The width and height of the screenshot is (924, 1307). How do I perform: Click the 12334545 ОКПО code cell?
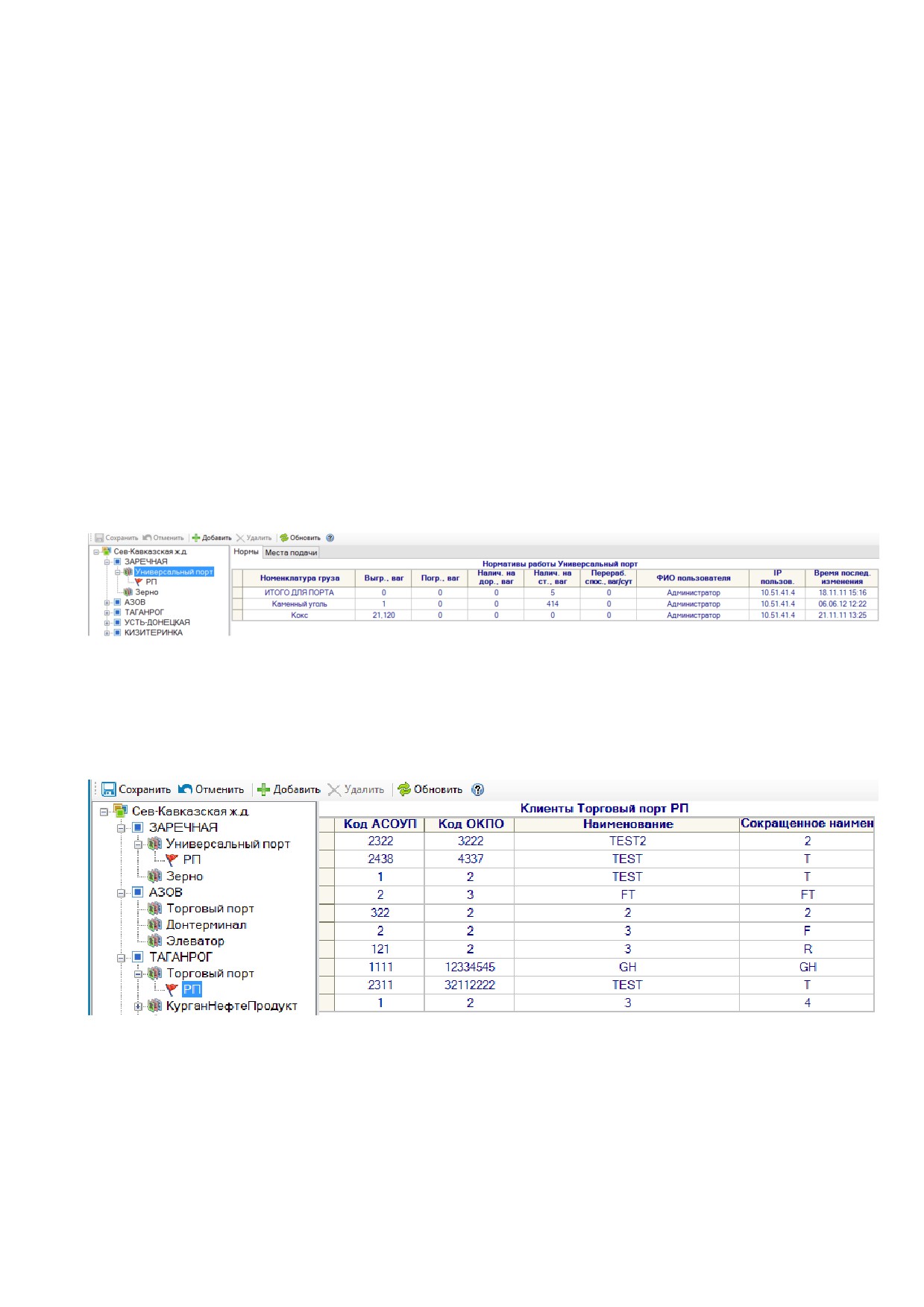pyautogui.click(x=470, y=968)
